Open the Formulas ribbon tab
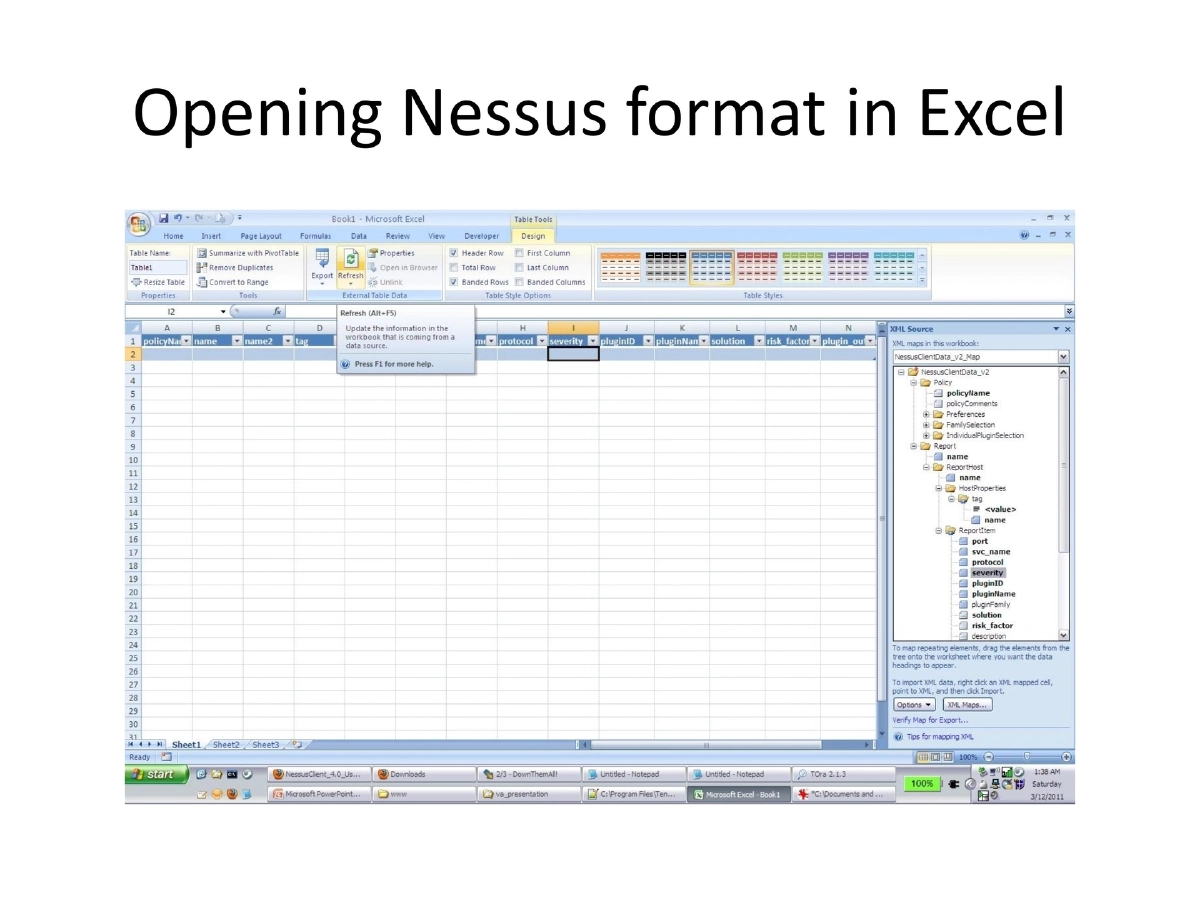 (316, 235)
